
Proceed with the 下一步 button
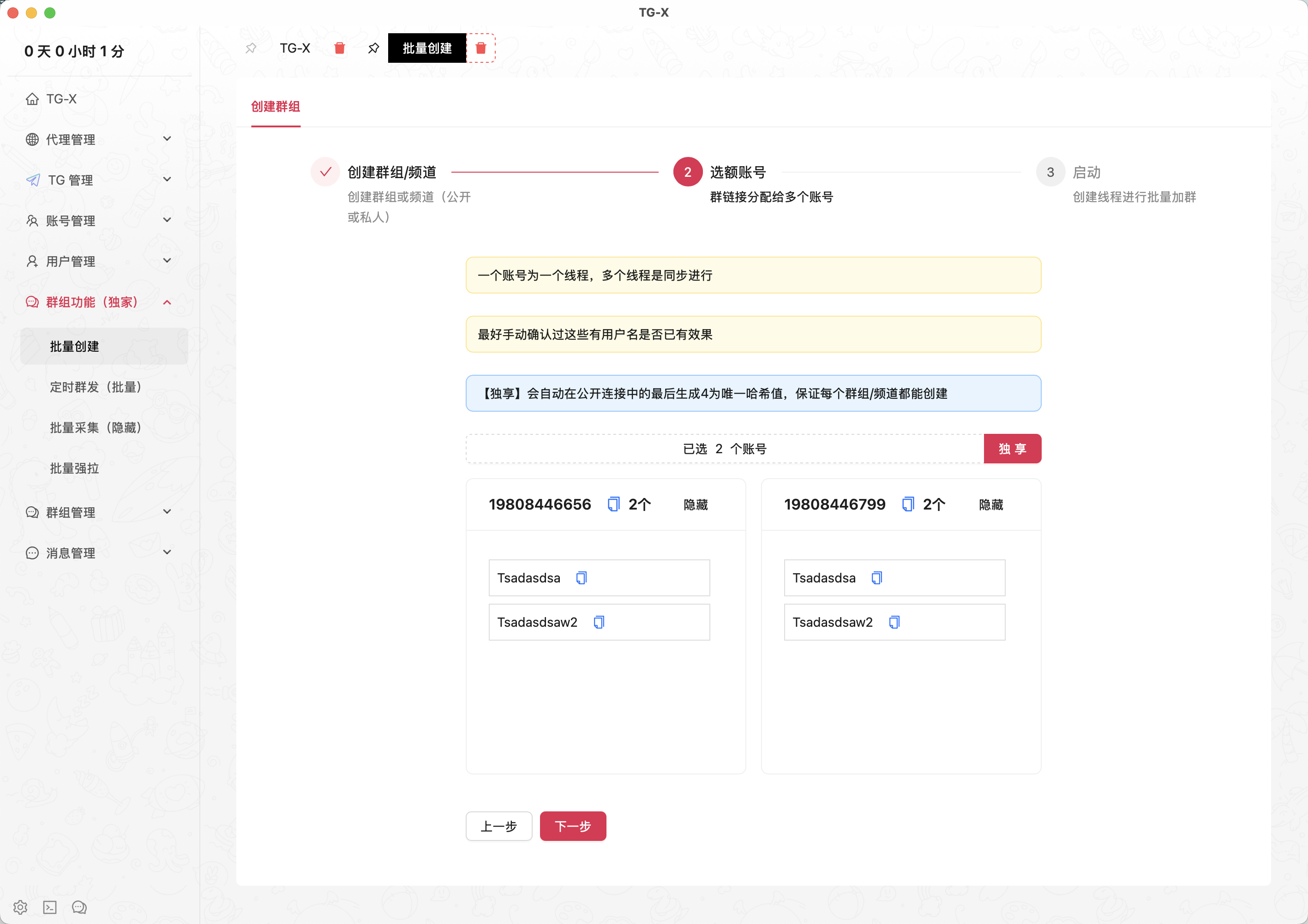573,826
